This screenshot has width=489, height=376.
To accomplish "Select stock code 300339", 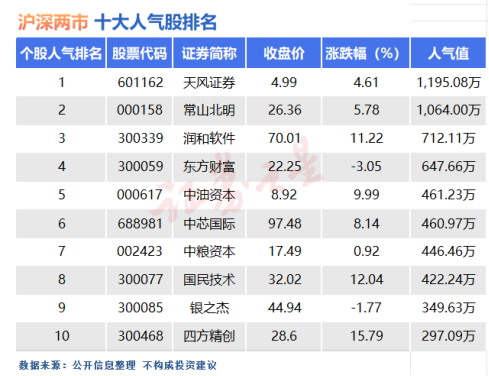I will point(140,138).
